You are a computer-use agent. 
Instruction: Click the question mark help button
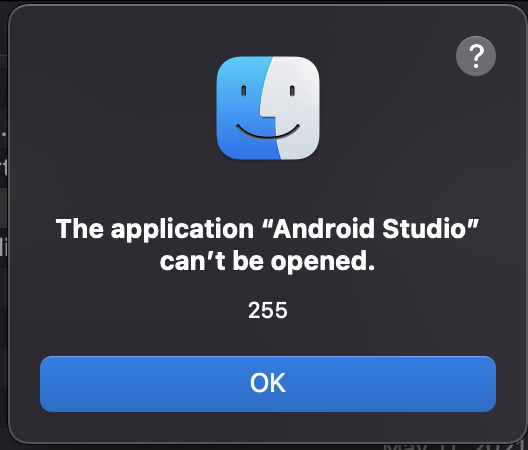(476, 56)
